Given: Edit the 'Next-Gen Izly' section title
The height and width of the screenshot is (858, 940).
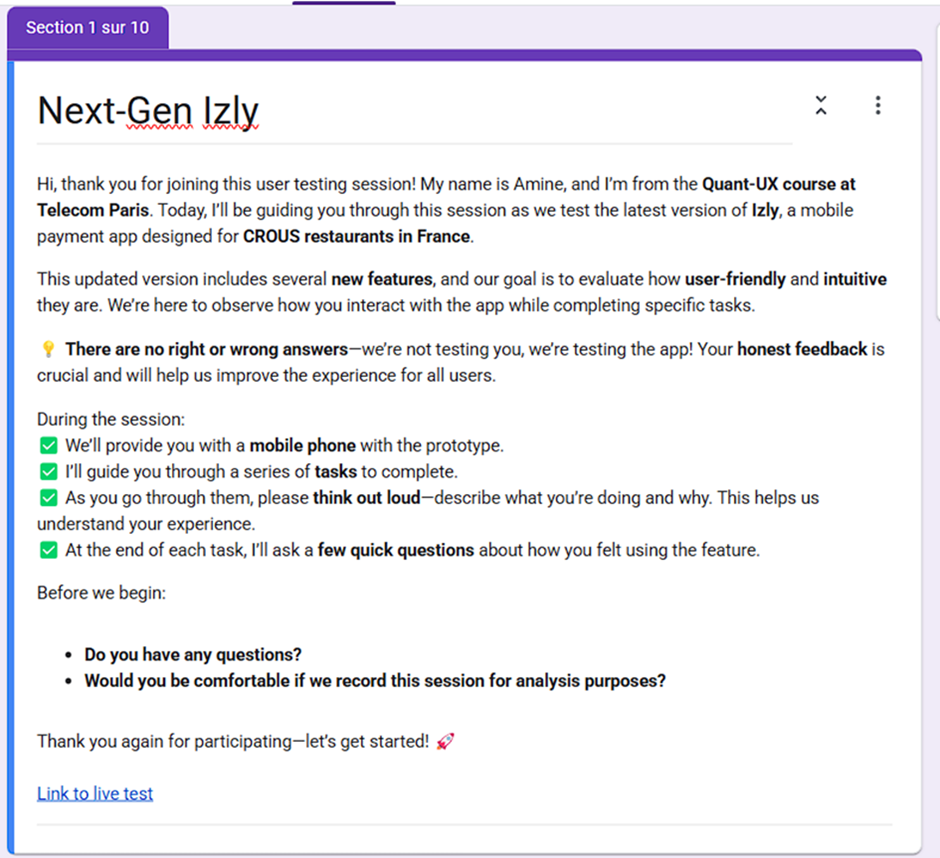Looking at the screenshot, I should pos(148,111).
